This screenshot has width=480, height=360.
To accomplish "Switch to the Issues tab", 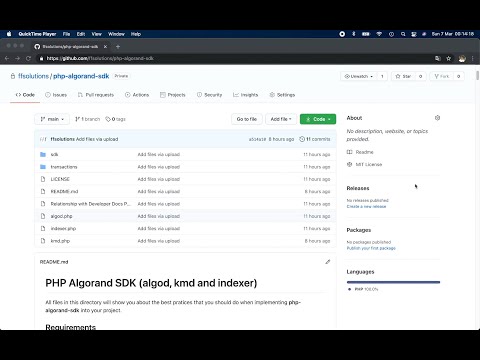I will click(x=56, y=95).
